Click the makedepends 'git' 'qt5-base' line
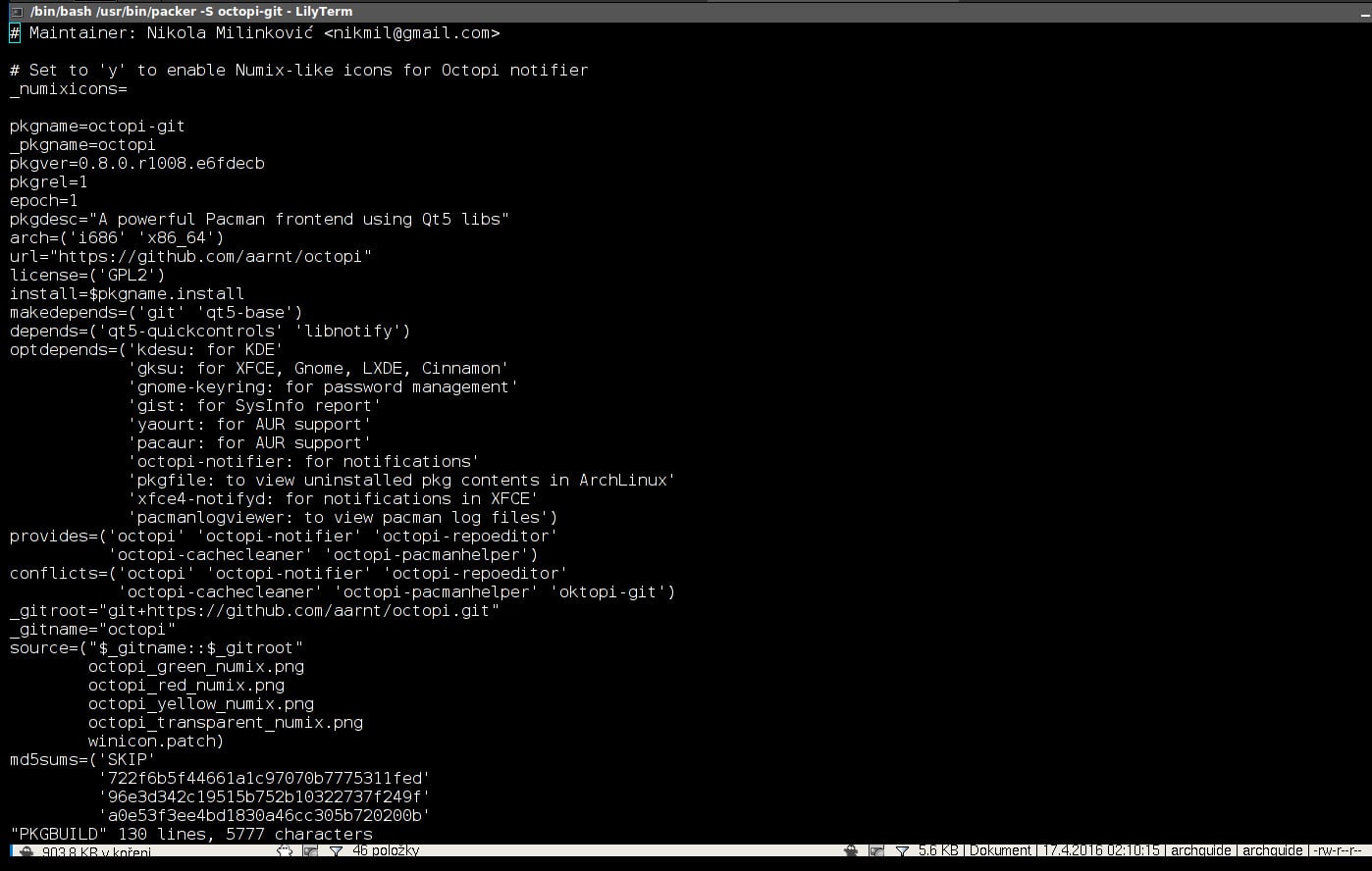This screenshot has width=1372, height=871. click(156, 312)
